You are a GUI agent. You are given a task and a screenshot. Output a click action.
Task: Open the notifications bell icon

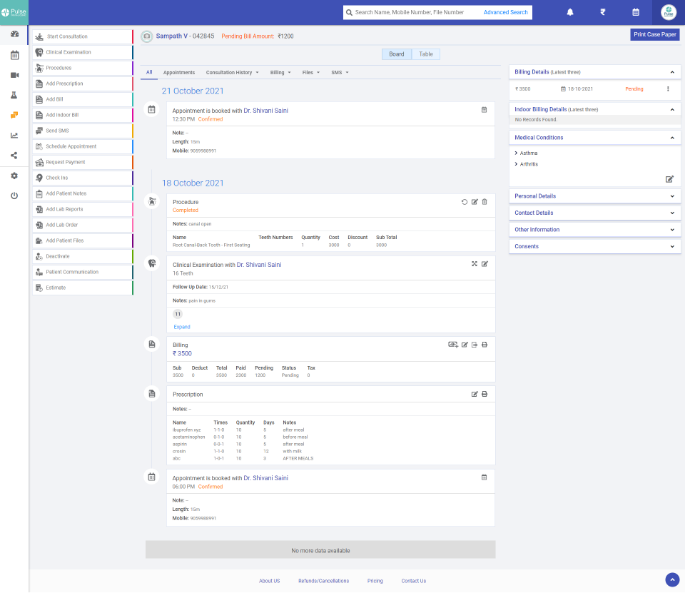[x=570, y=13]
